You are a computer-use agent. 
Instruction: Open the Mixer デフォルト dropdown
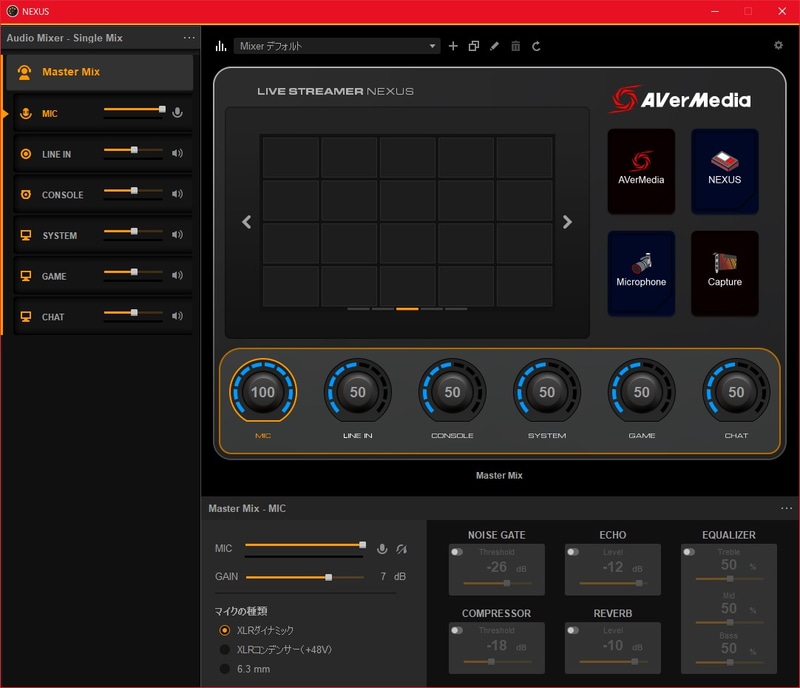point(335,45)
